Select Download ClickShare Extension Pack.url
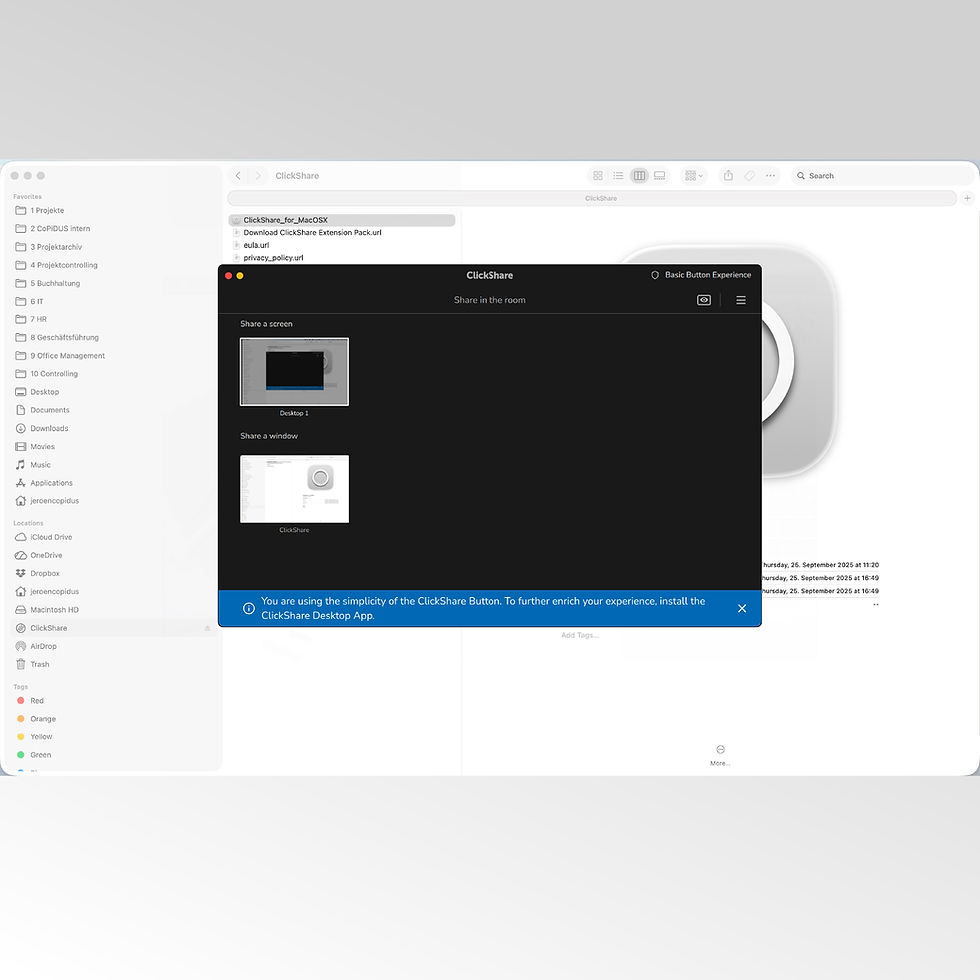 point(312,232)
